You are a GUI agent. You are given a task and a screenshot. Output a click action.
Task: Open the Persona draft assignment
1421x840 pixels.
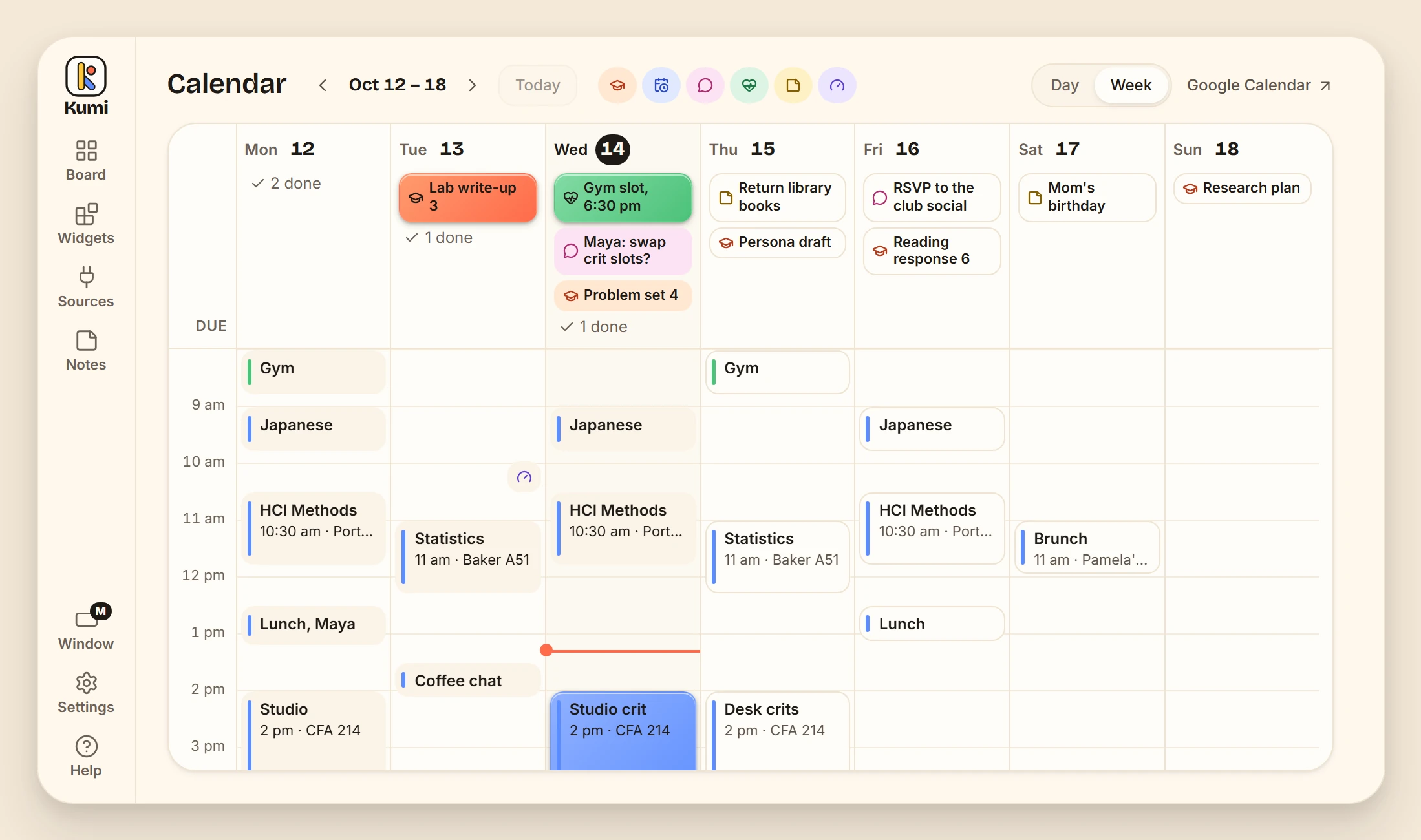(x=778, y=242)
